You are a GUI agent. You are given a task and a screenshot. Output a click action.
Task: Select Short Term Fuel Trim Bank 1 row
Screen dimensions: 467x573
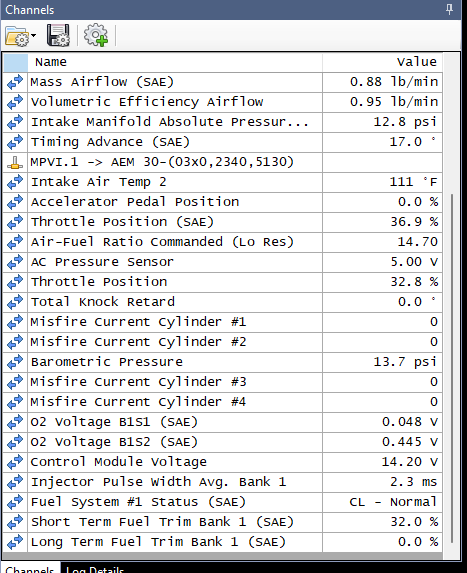point(223,522)
